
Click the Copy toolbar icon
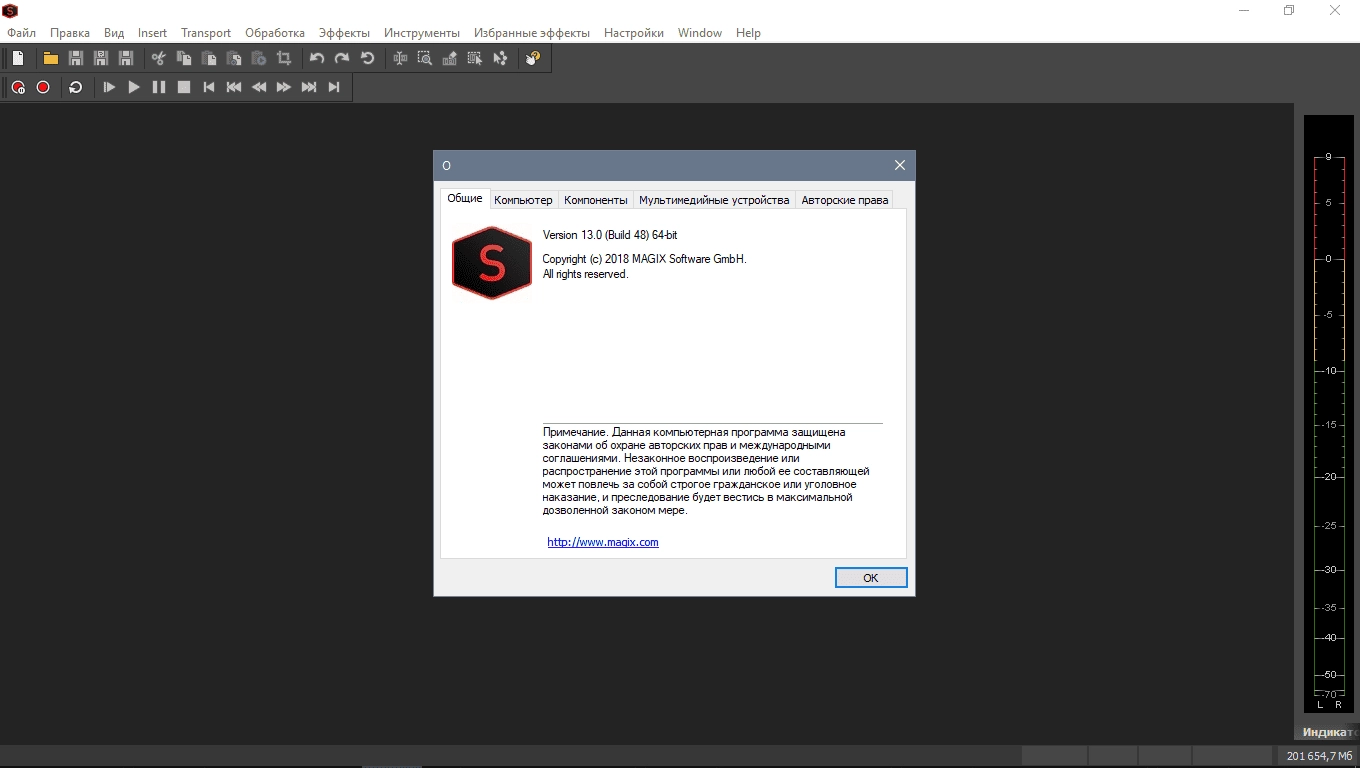(x=184, y=58)
